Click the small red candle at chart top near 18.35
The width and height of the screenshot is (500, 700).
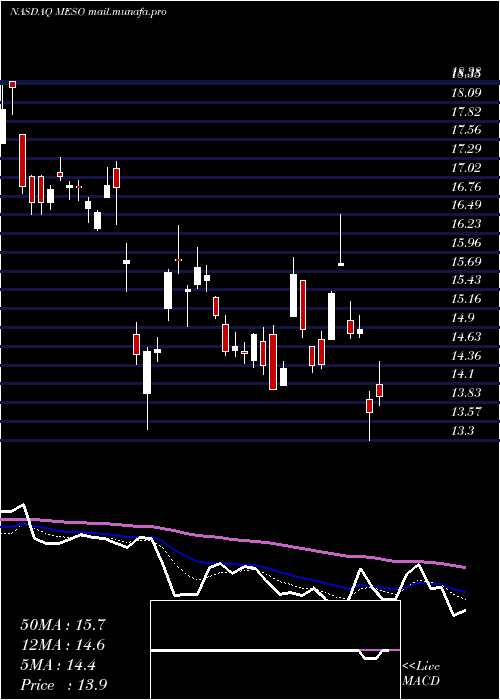[12, 85]
